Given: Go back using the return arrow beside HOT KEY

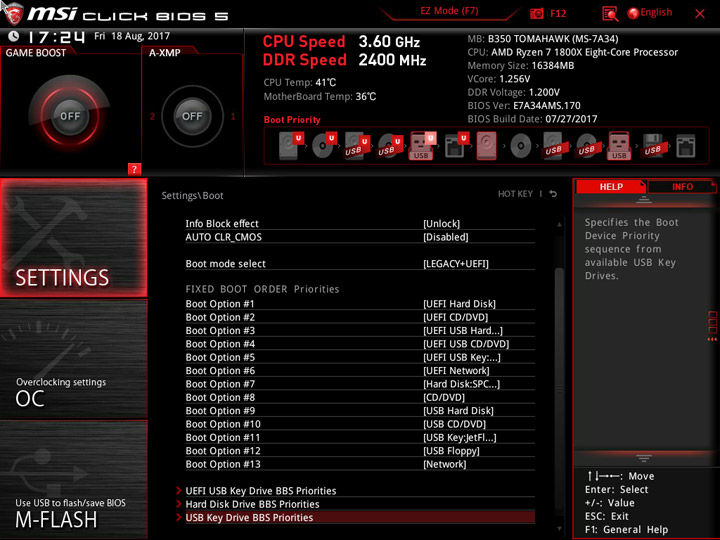Looking at the screenshot, I should point(553,194).
